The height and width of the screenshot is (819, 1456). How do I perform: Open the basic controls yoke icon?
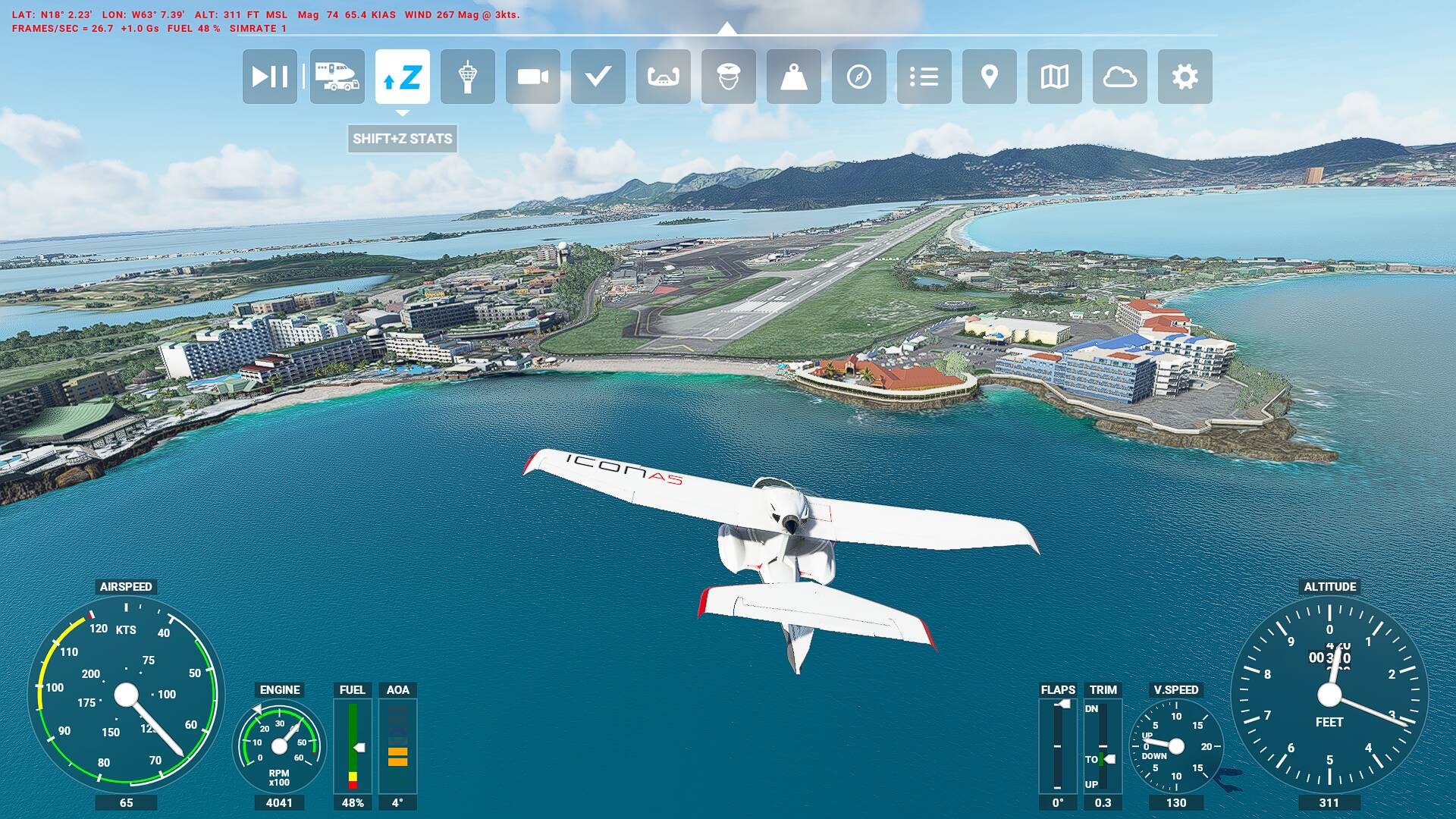point(663,77)
